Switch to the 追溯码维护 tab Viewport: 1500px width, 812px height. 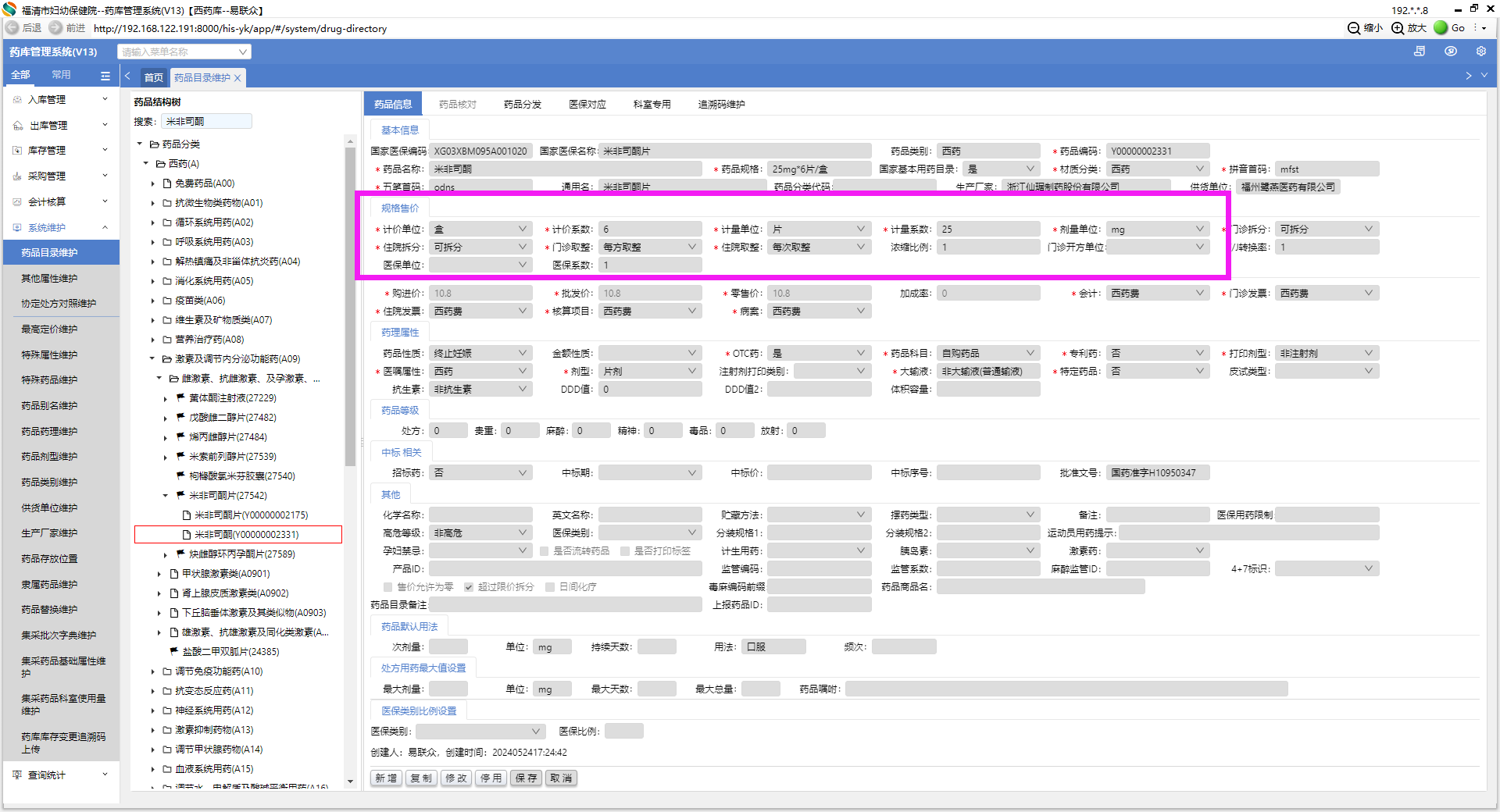(722, 105)
